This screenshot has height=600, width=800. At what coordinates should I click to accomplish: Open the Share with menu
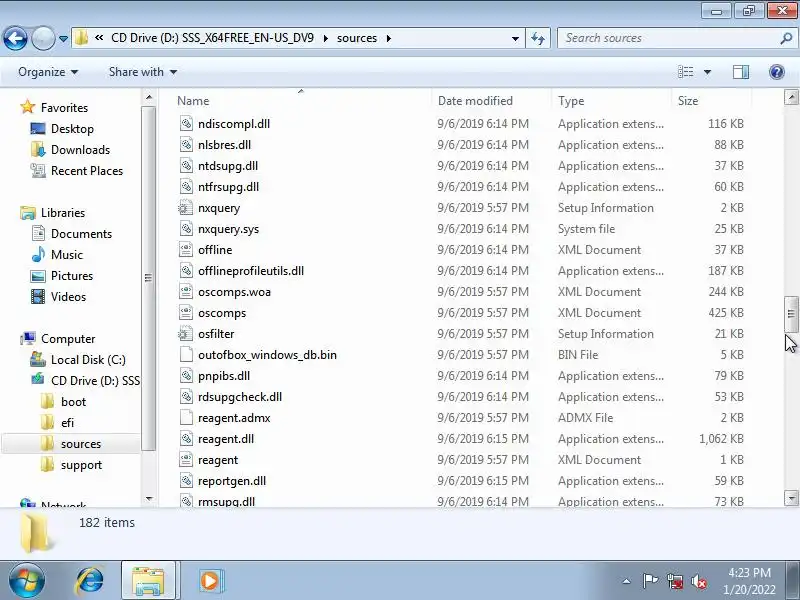coord(143,72)
